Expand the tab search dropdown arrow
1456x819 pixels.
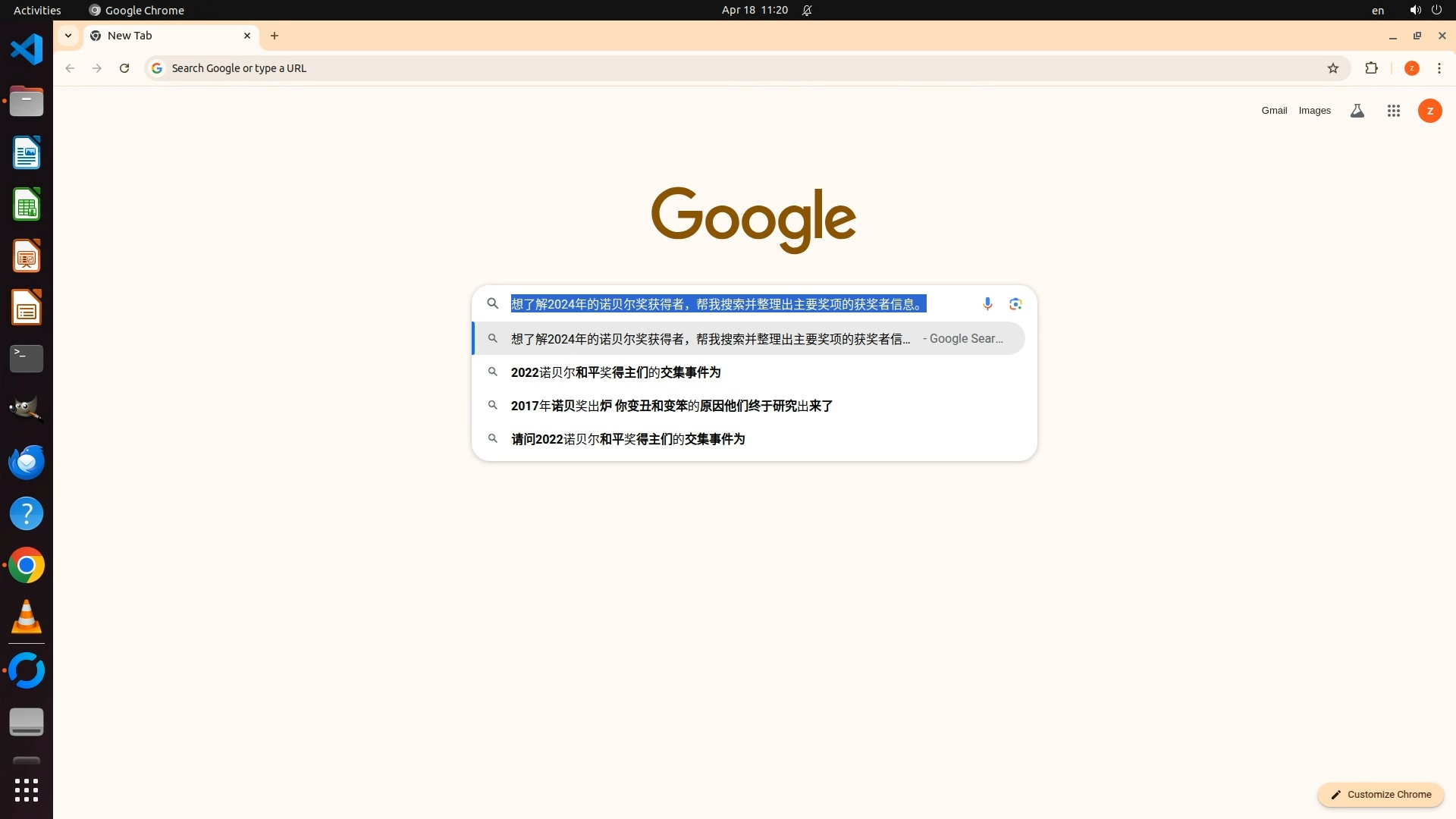point(68,36)
